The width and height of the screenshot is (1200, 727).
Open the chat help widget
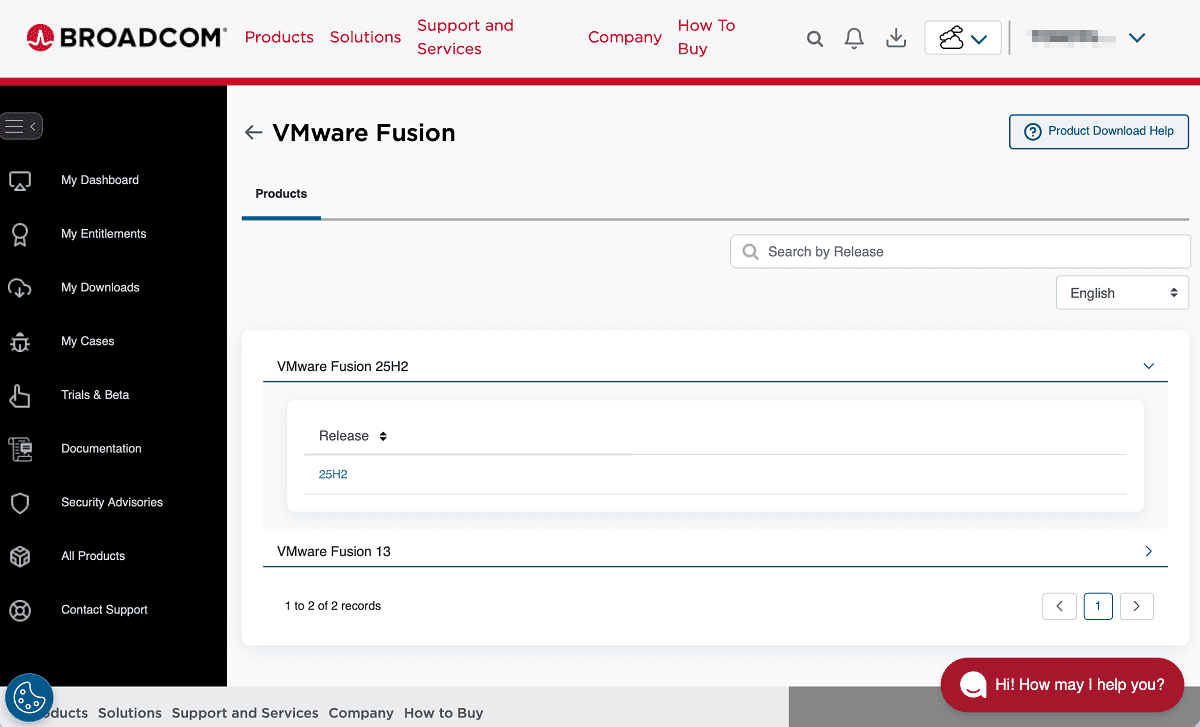point(1062,685)
